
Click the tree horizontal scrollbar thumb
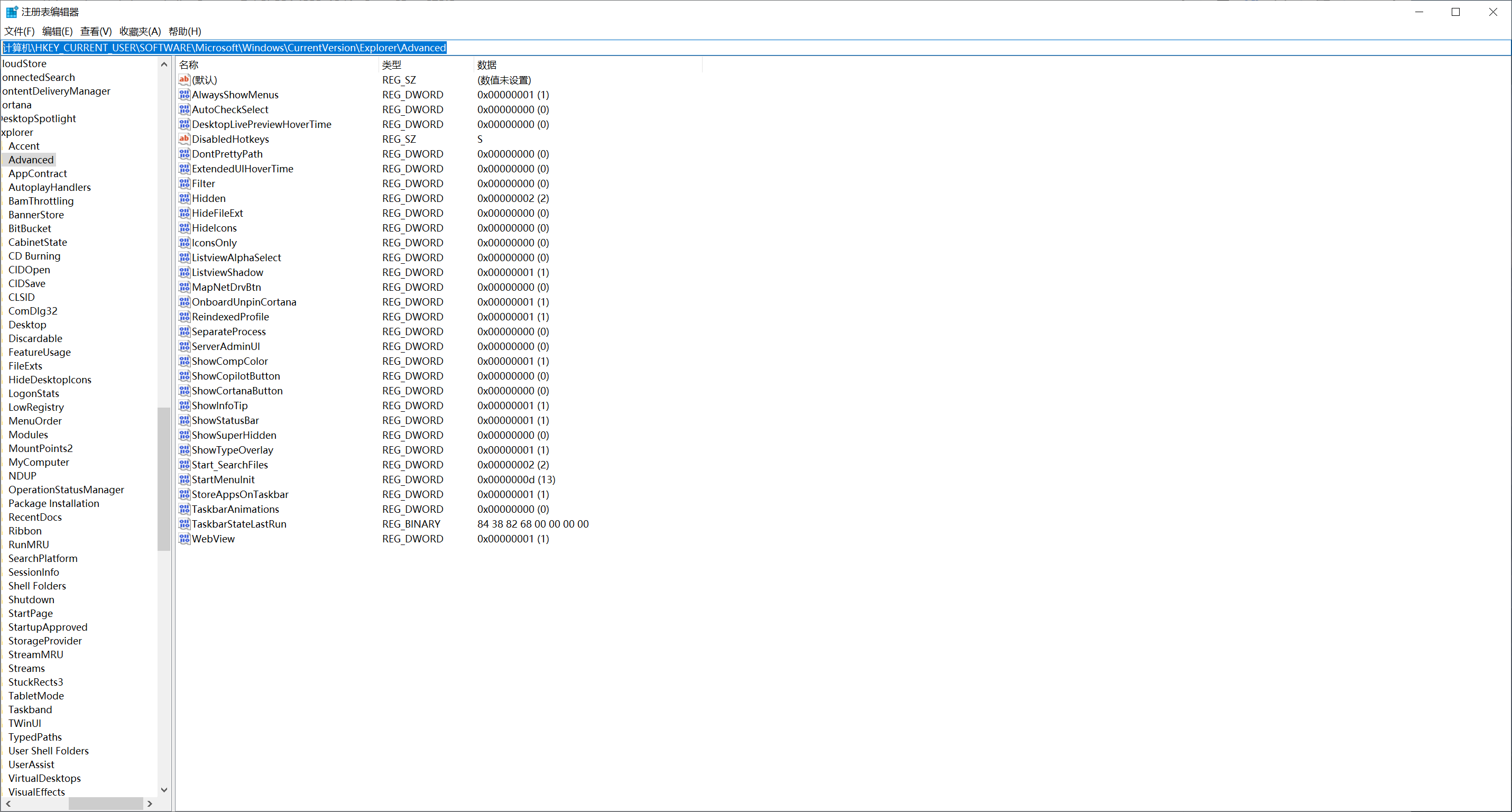pos(106,804)
